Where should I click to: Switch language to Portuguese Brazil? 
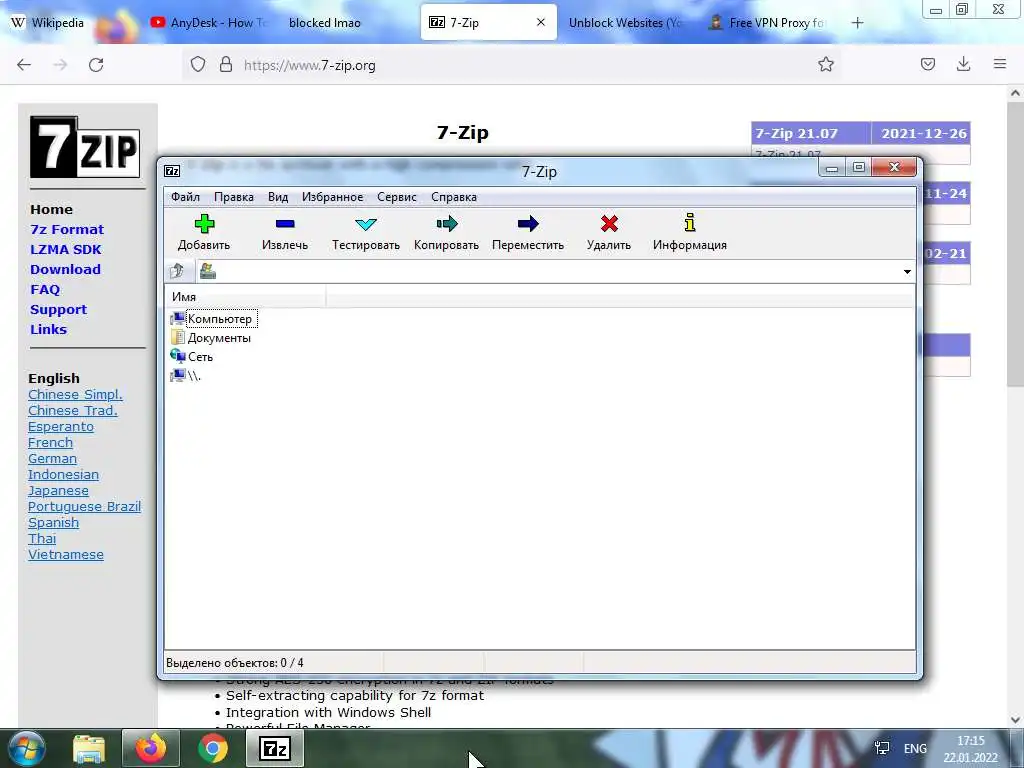pos(84,507)
